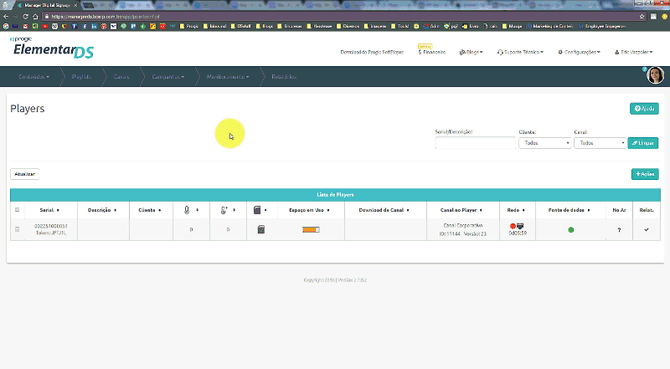The image size is (670, 369).
Task: Click the bookmark star icon
Action: point(642,16)
